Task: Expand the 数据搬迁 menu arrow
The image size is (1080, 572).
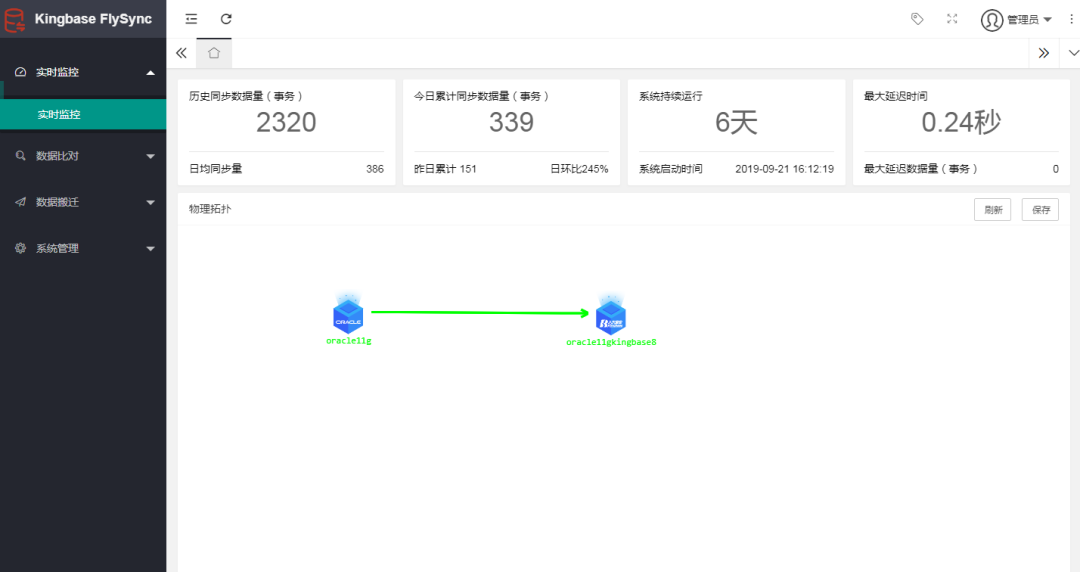Action: click(x=150, y=203)
